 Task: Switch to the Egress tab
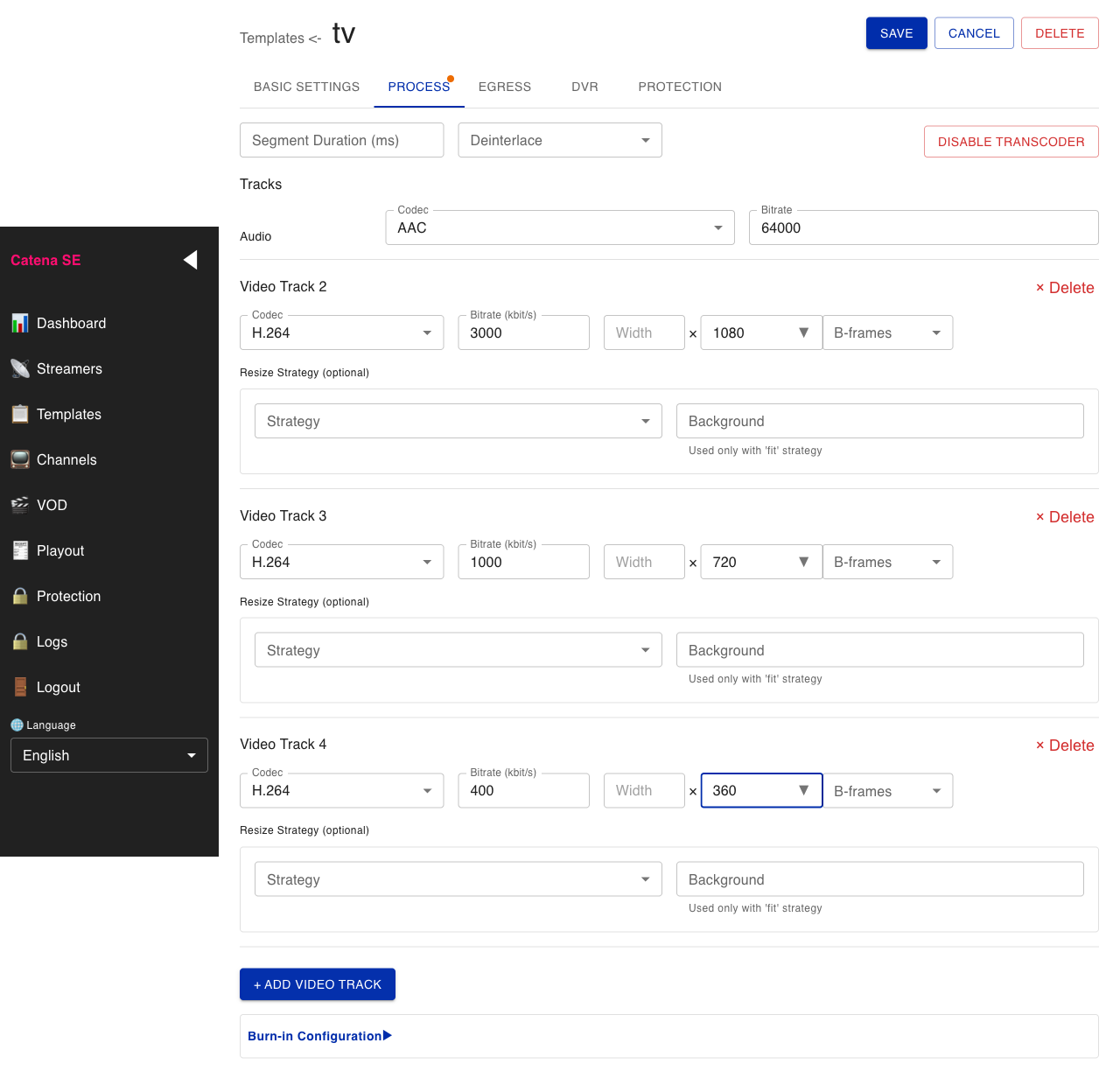504,87
